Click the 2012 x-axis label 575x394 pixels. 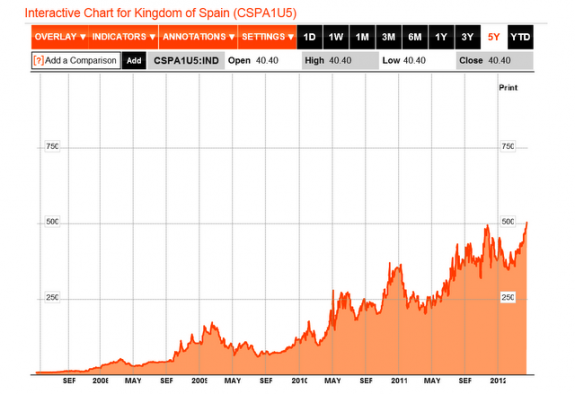pyautogui.click(x=498, y=381)
